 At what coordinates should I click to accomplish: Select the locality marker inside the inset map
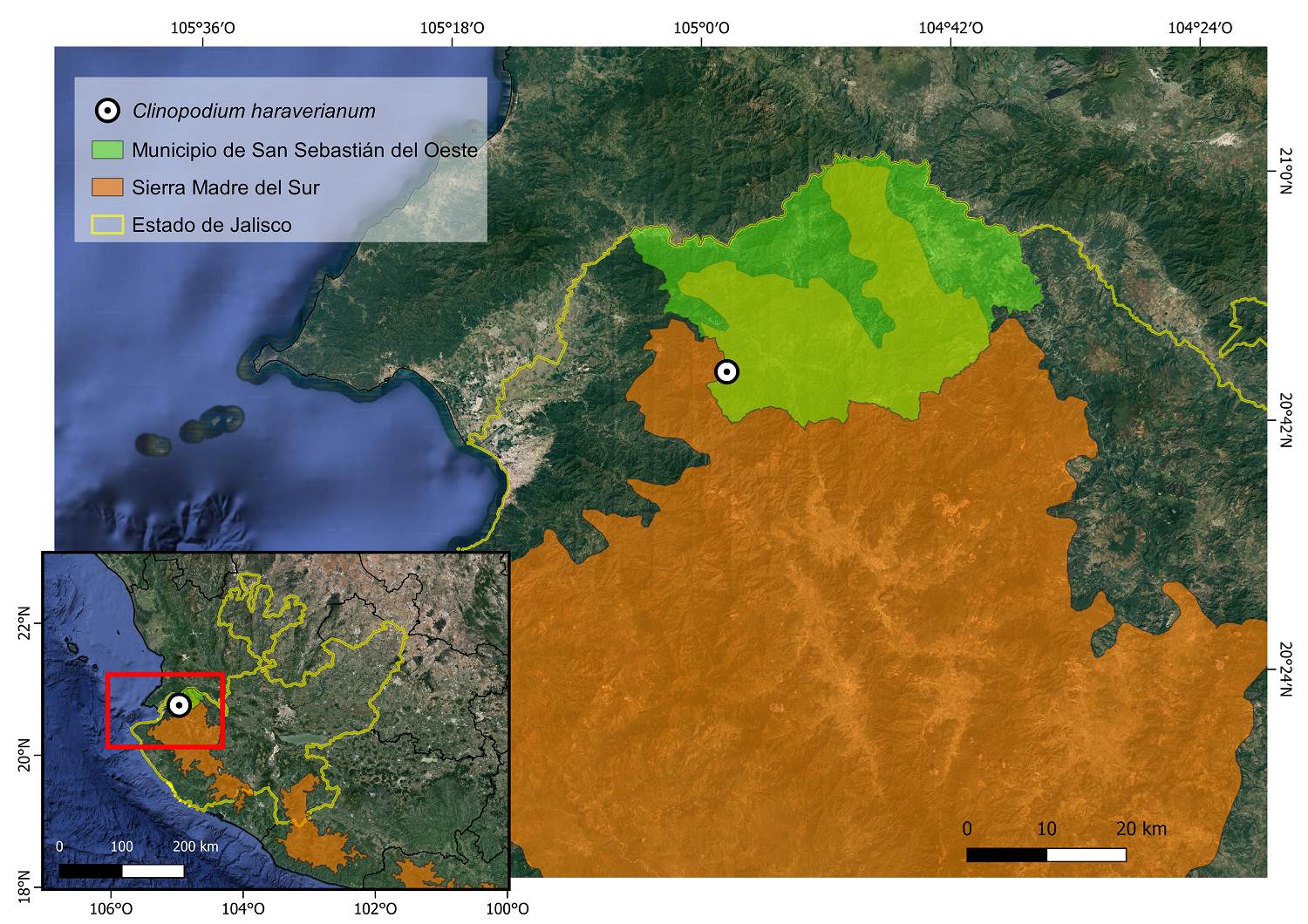pos(179,704)
